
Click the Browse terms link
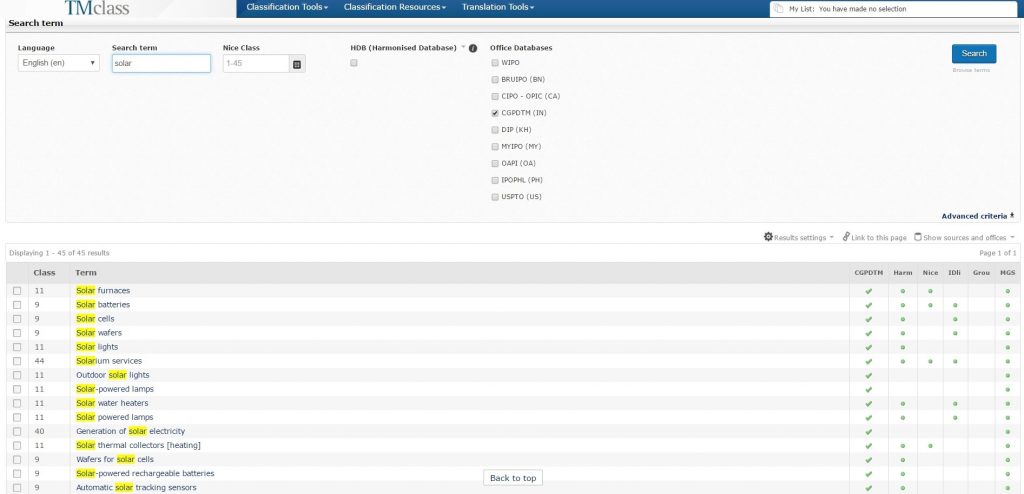[970, 71]
